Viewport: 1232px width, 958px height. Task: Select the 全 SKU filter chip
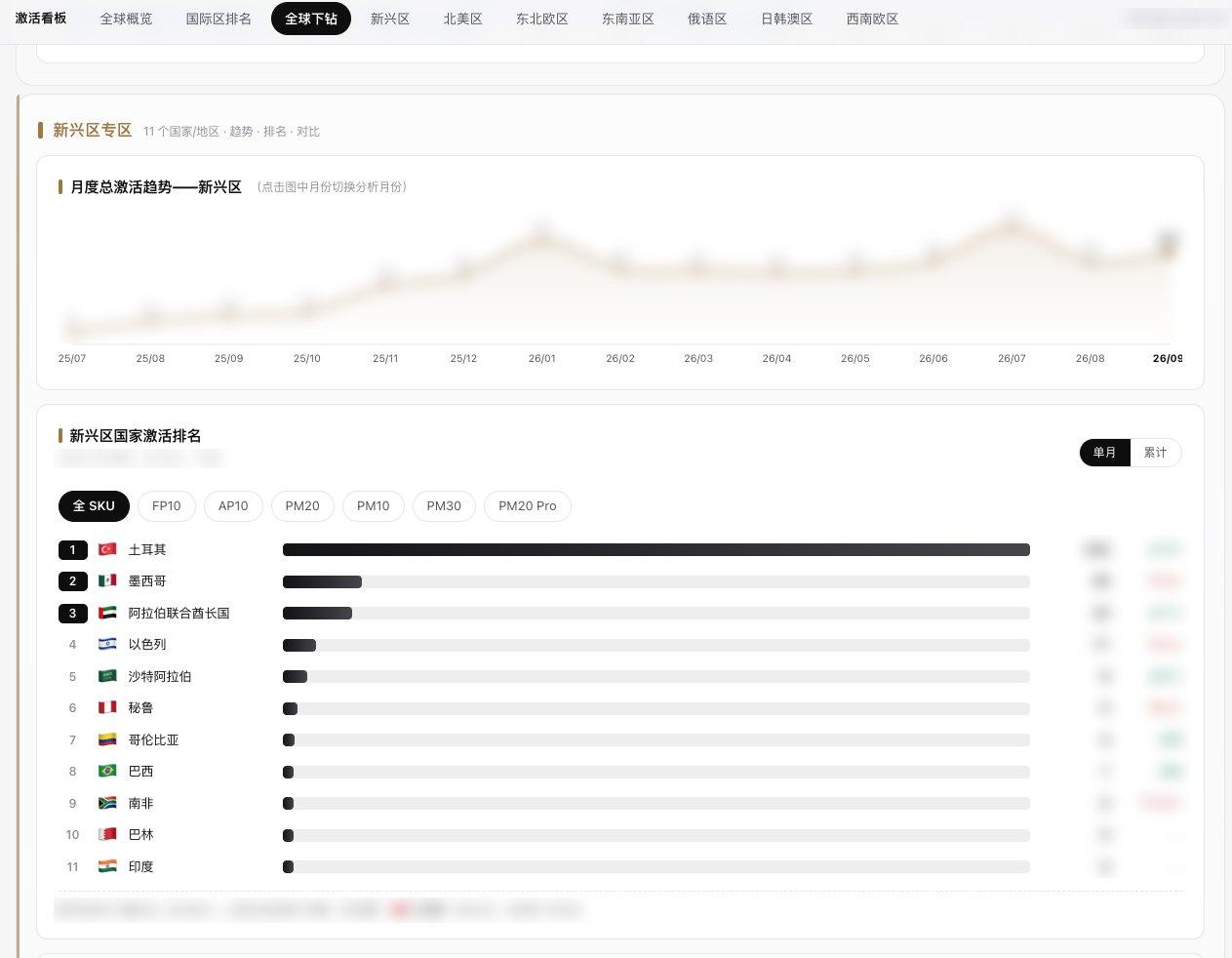[94, 506]
